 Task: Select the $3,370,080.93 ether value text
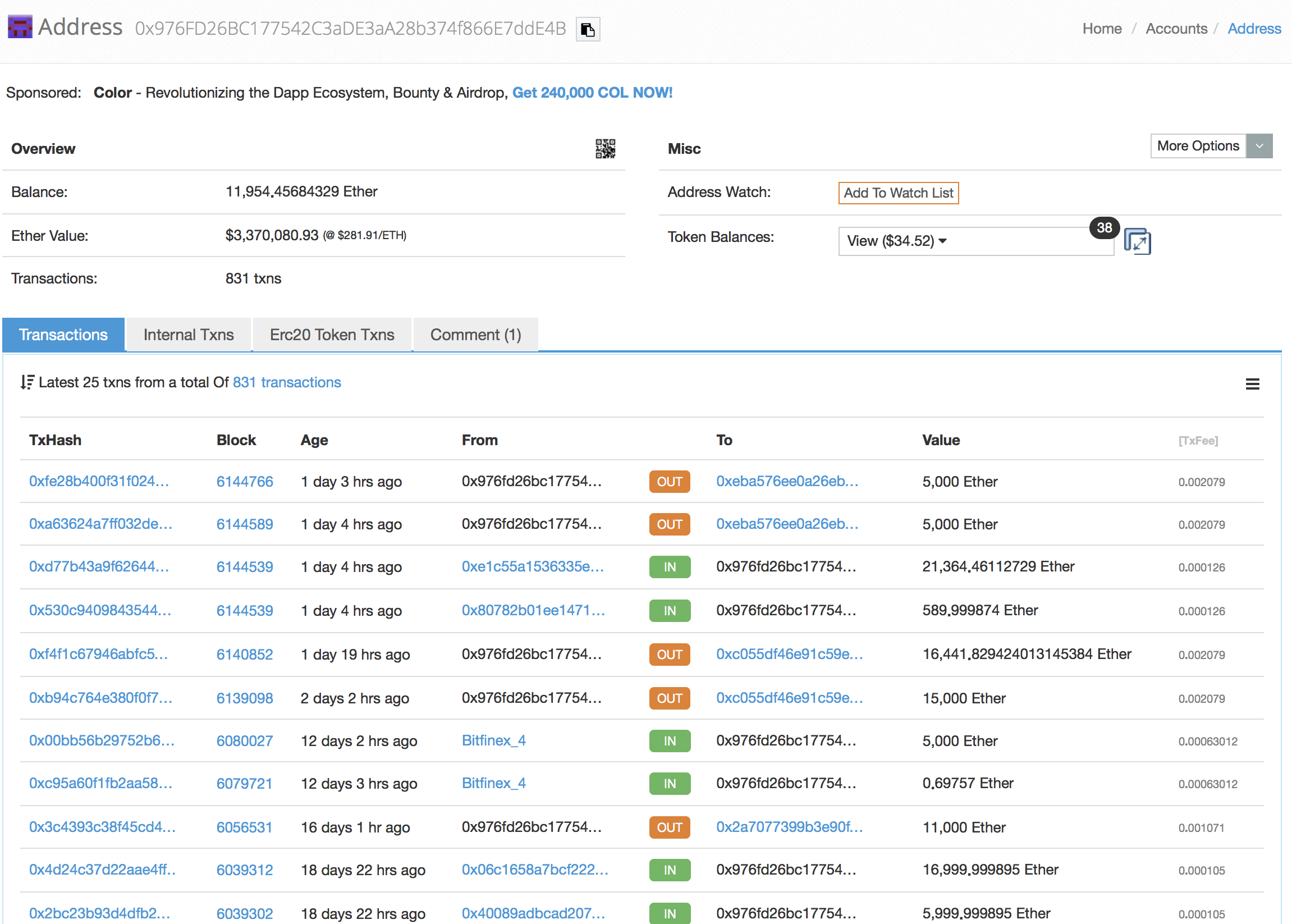coord(272,235)
